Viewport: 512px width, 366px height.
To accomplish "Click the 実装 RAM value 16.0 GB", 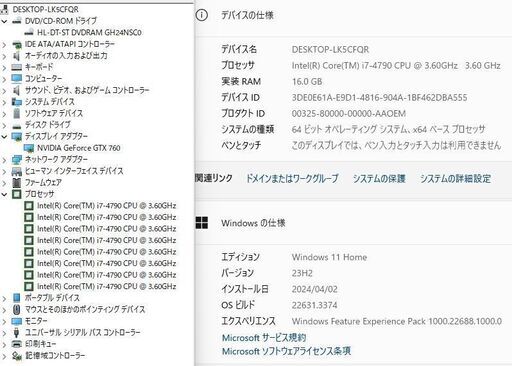I will [x=307, y=82].
